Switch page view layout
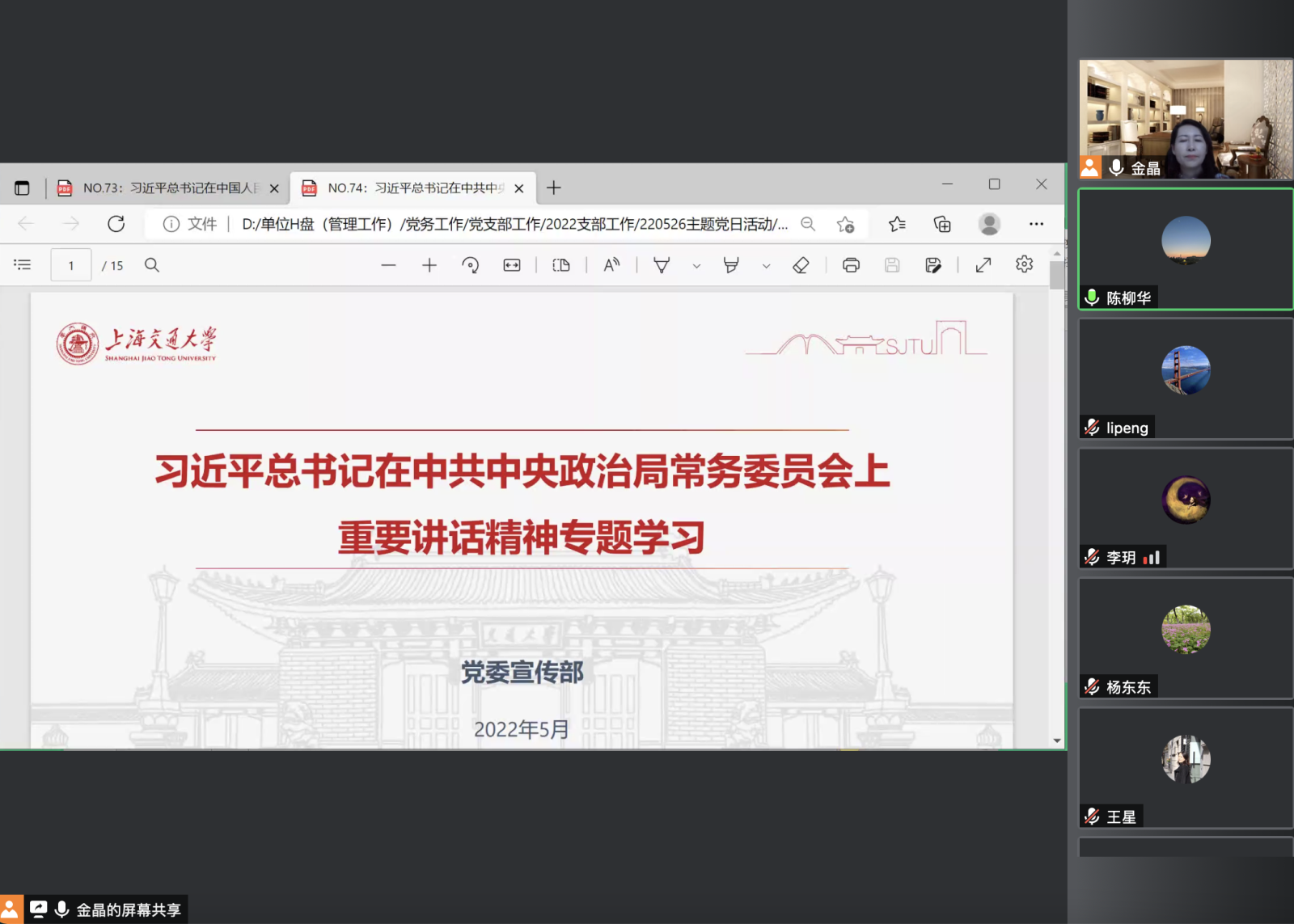Image resolution: width=1294 pixels, height=924 pixels. click(x=561, y=265)
